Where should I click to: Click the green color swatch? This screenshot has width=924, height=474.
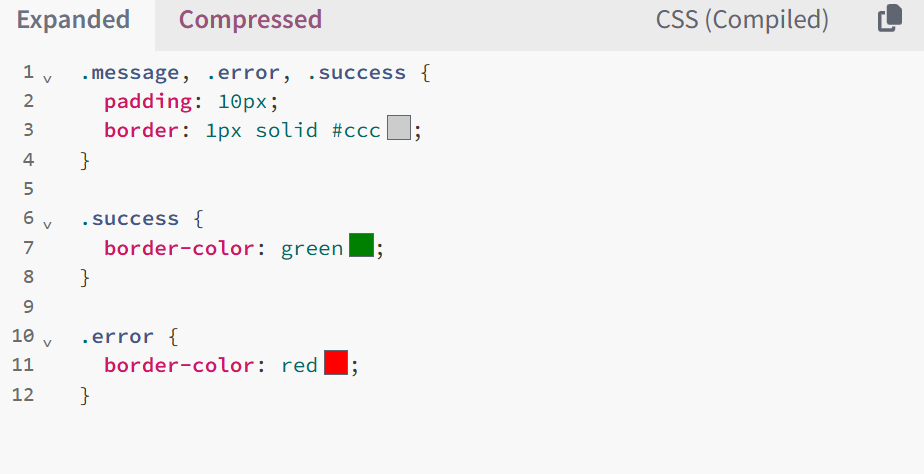click(x=361, y=245)
